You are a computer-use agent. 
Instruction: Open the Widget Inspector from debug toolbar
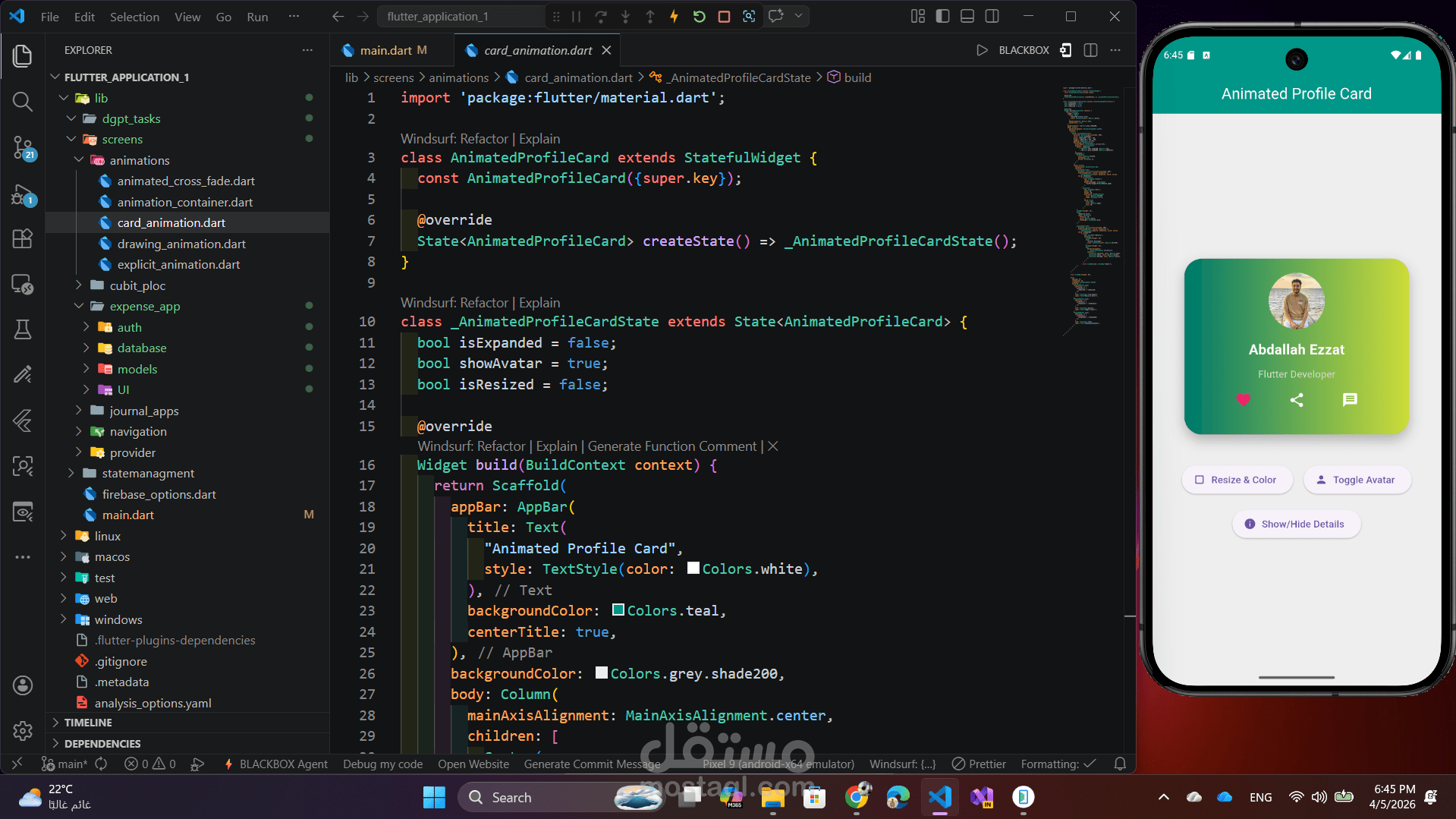(x=749, y=17)
